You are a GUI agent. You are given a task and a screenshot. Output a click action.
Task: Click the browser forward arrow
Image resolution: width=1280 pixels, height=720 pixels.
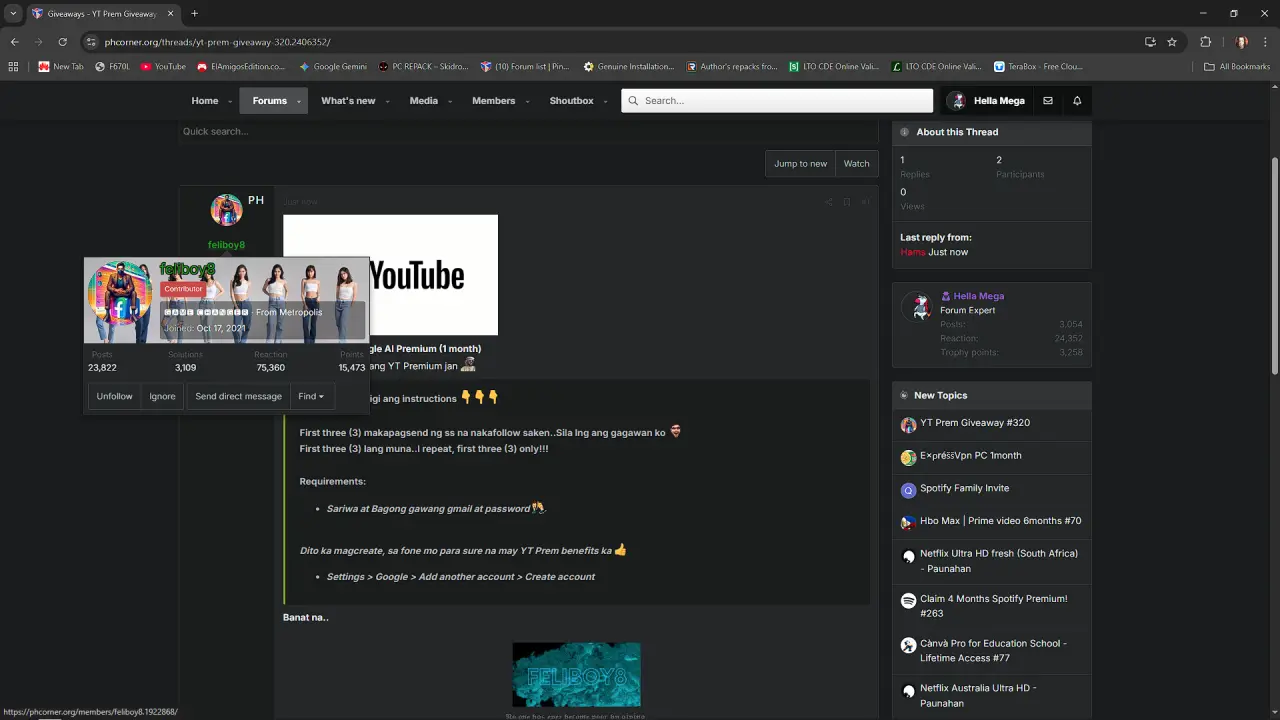[38, 42]
